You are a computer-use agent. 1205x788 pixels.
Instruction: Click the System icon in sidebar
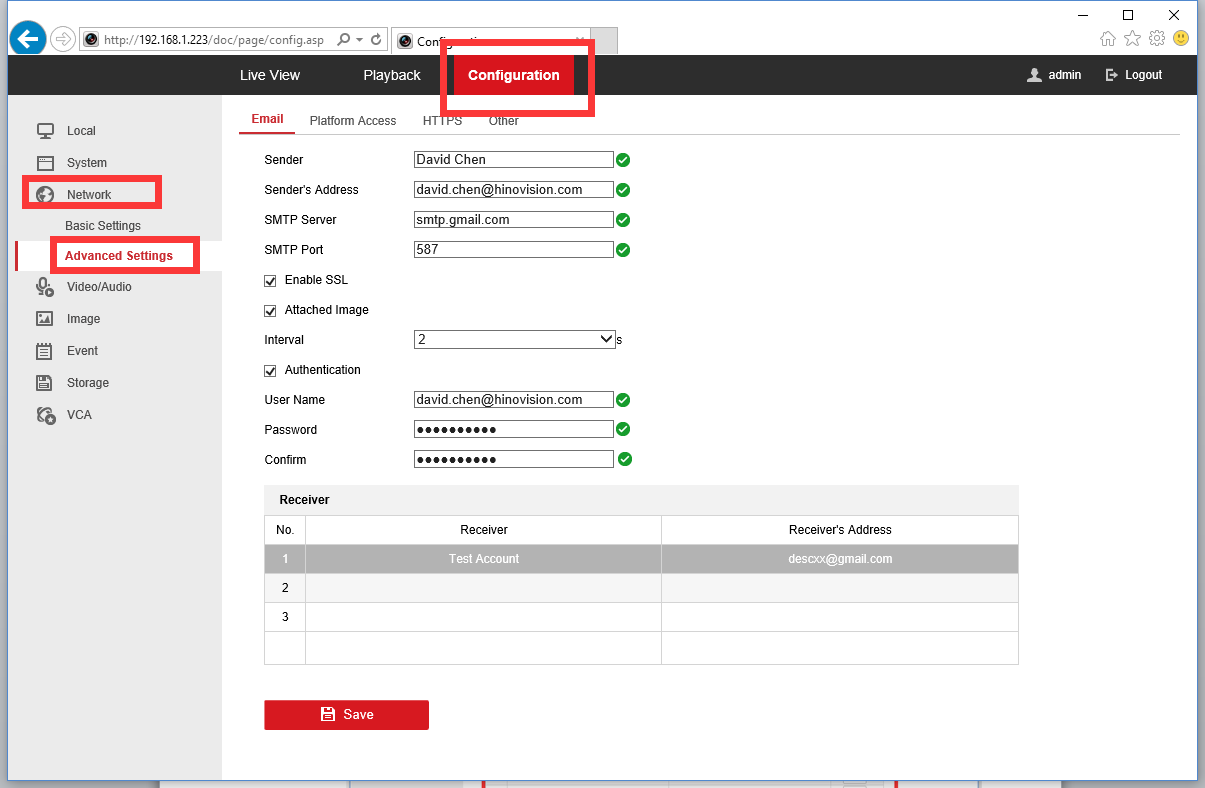click(x=45, y=163)
